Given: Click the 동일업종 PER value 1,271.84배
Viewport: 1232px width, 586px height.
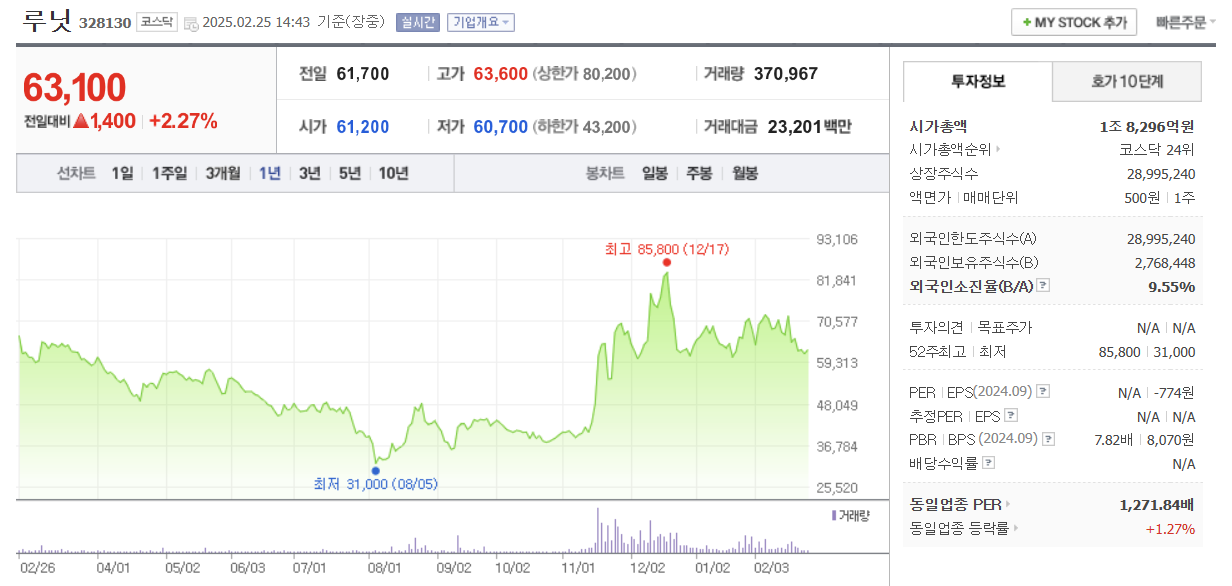Looking at the screenshot, I should [1157, 505].
